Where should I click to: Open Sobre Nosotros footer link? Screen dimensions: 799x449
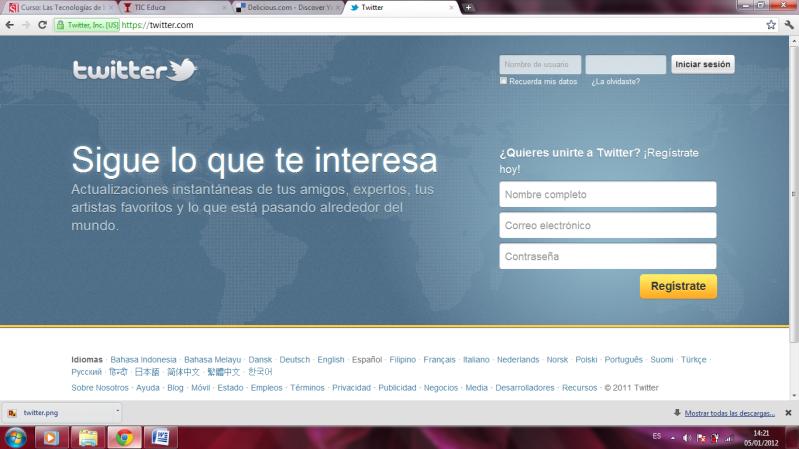pyautogui.click(x=100, y=387)
